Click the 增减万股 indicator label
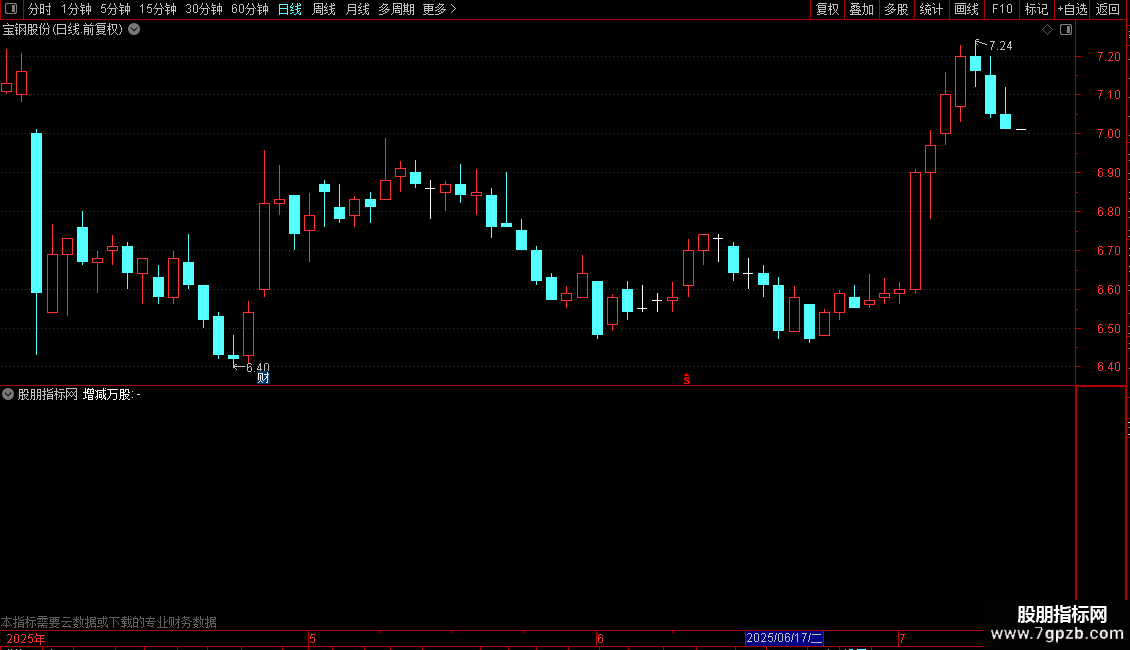Screen dimensions: 1130x650 (x=107, y=394)
